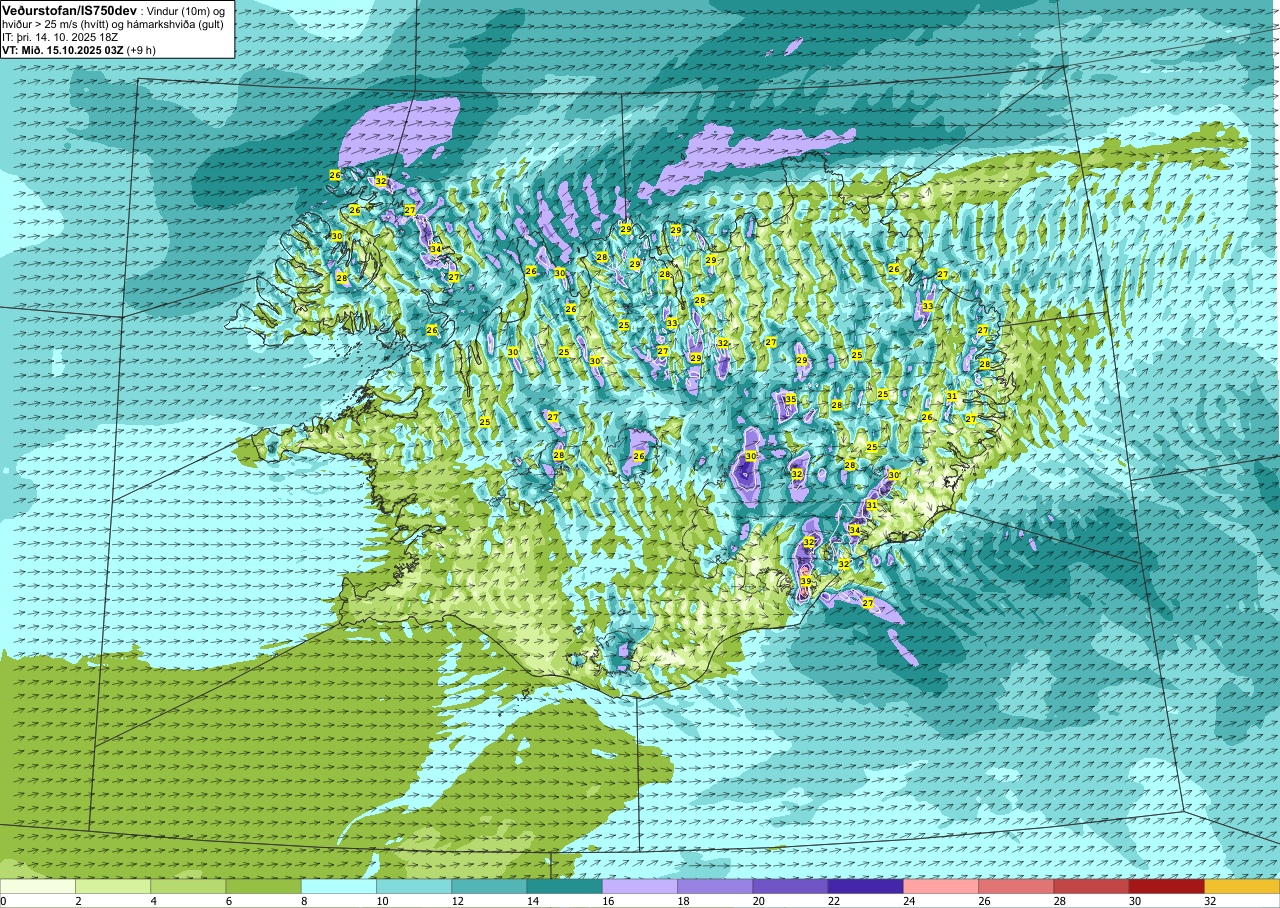Select the 'IT: þri. 14. 10. 2025 18Z' line
The height and width of the screenshot is (908, 1280).
point(60,37)
